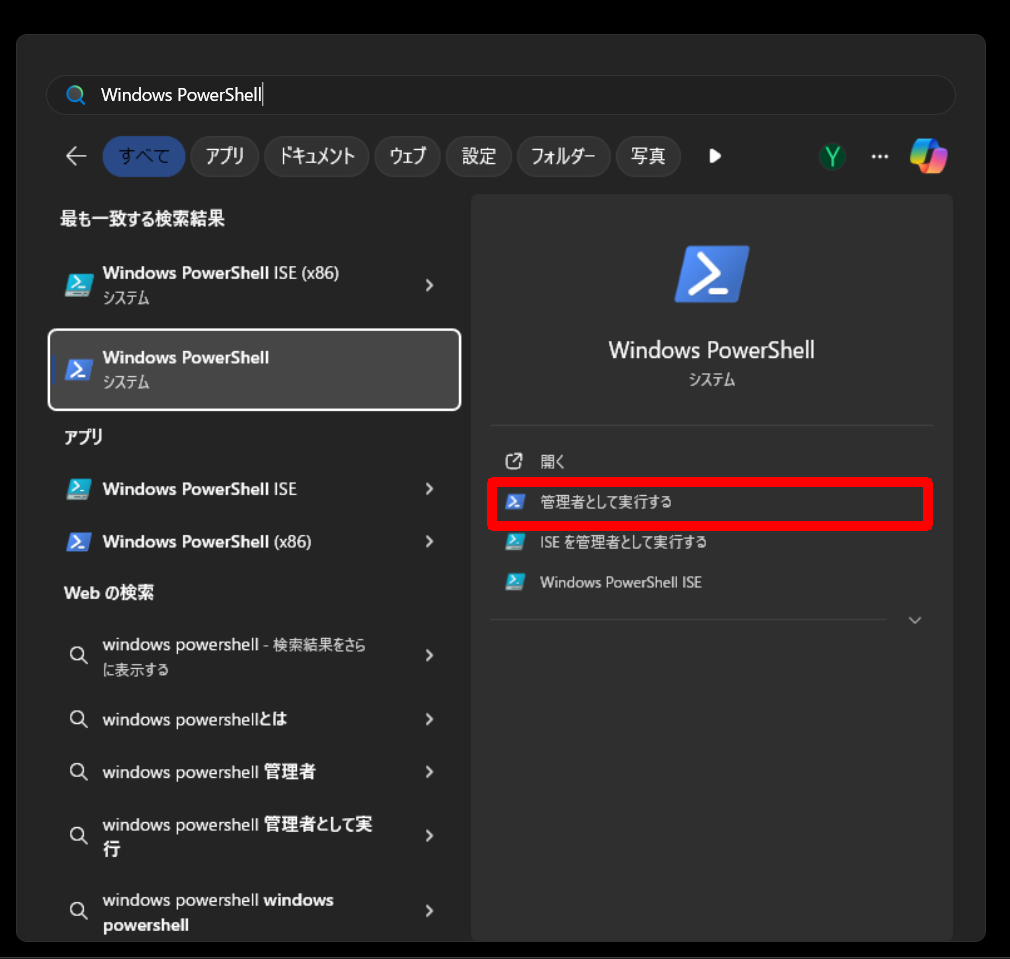Search web for 'windows powershell windows powershell'
The image size is (1010, 959).
pos(254,911)
